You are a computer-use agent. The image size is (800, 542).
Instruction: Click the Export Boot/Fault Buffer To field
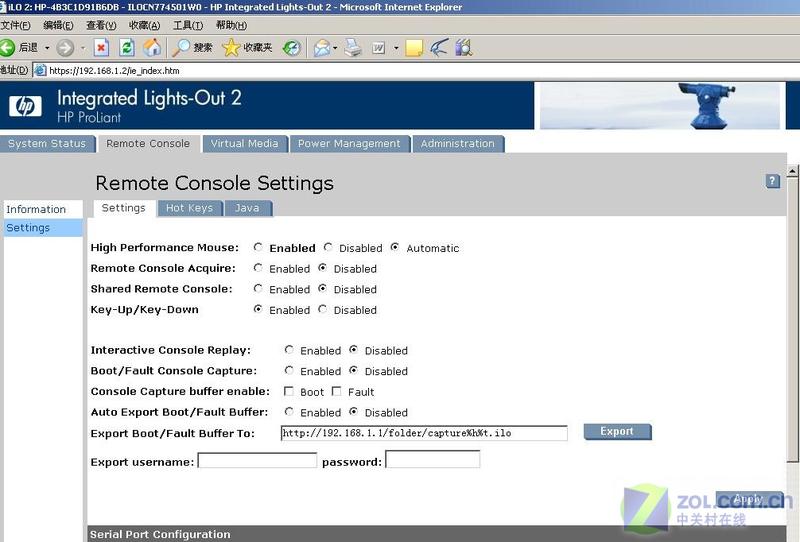click(424, 433)
